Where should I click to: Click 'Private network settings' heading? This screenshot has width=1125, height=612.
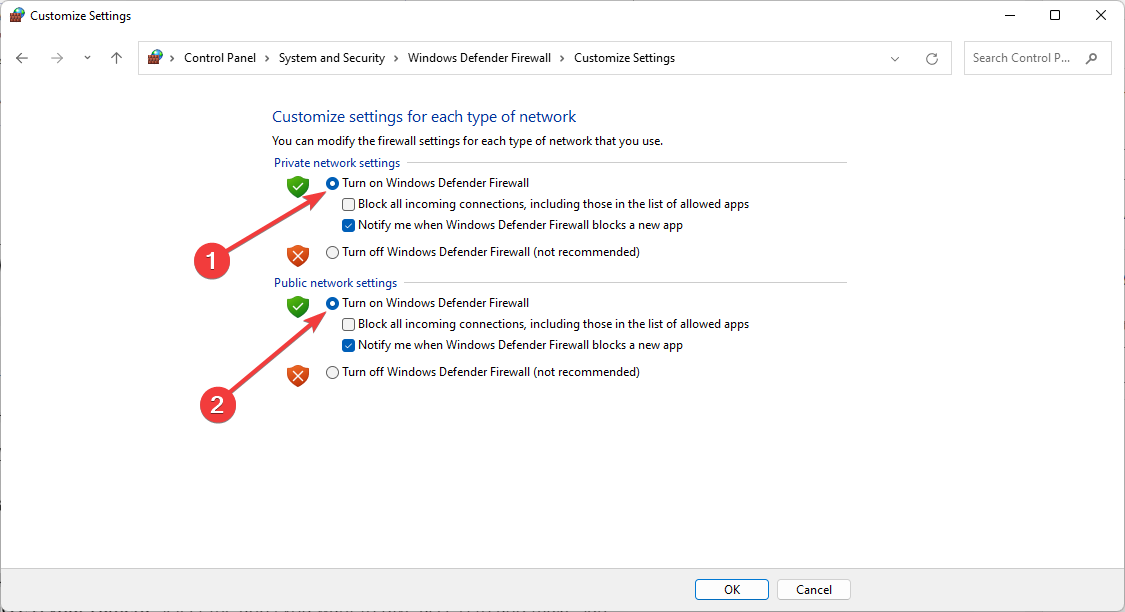click(336, 163)
